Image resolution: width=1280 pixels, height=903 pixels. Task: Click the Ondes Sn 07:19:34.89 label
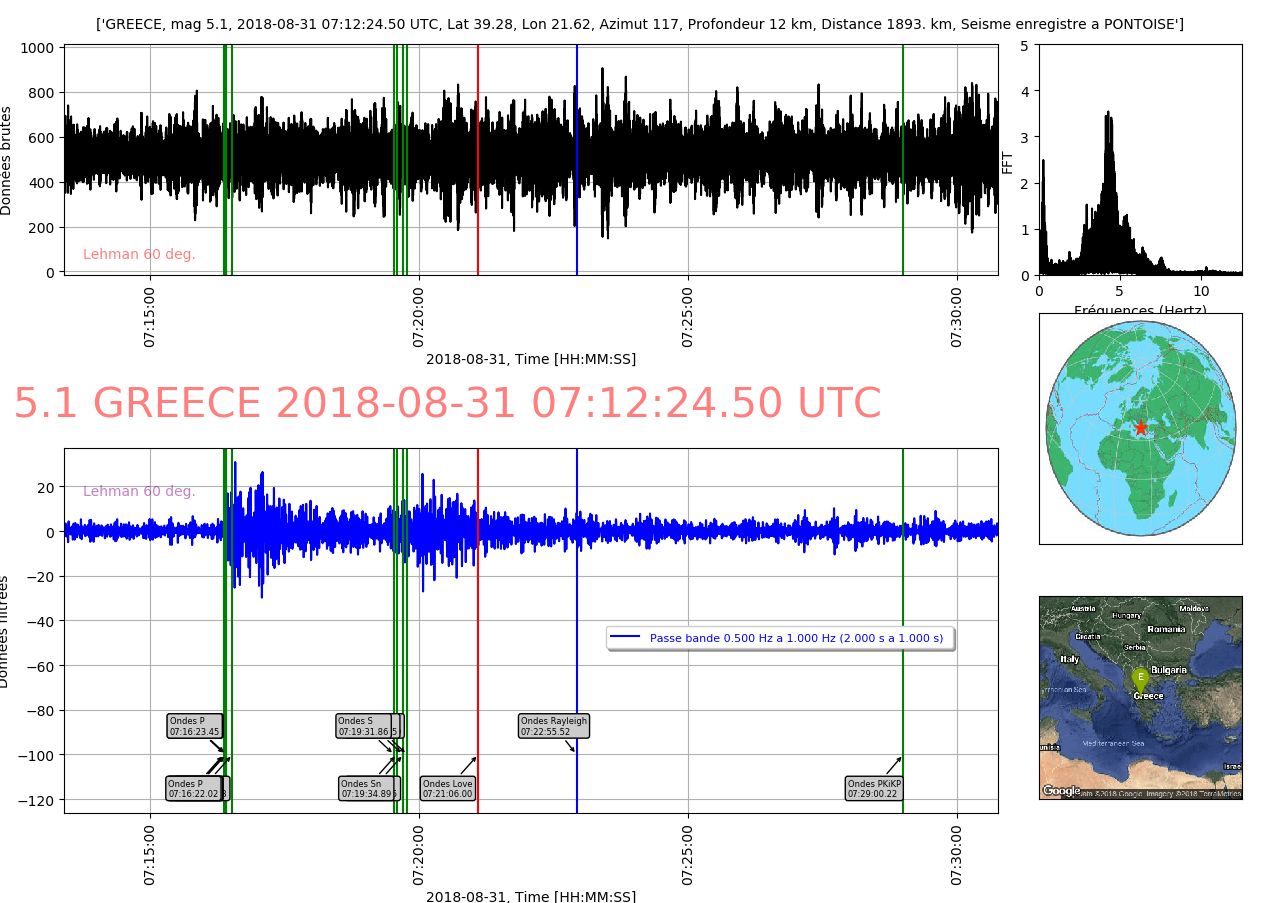367,789
